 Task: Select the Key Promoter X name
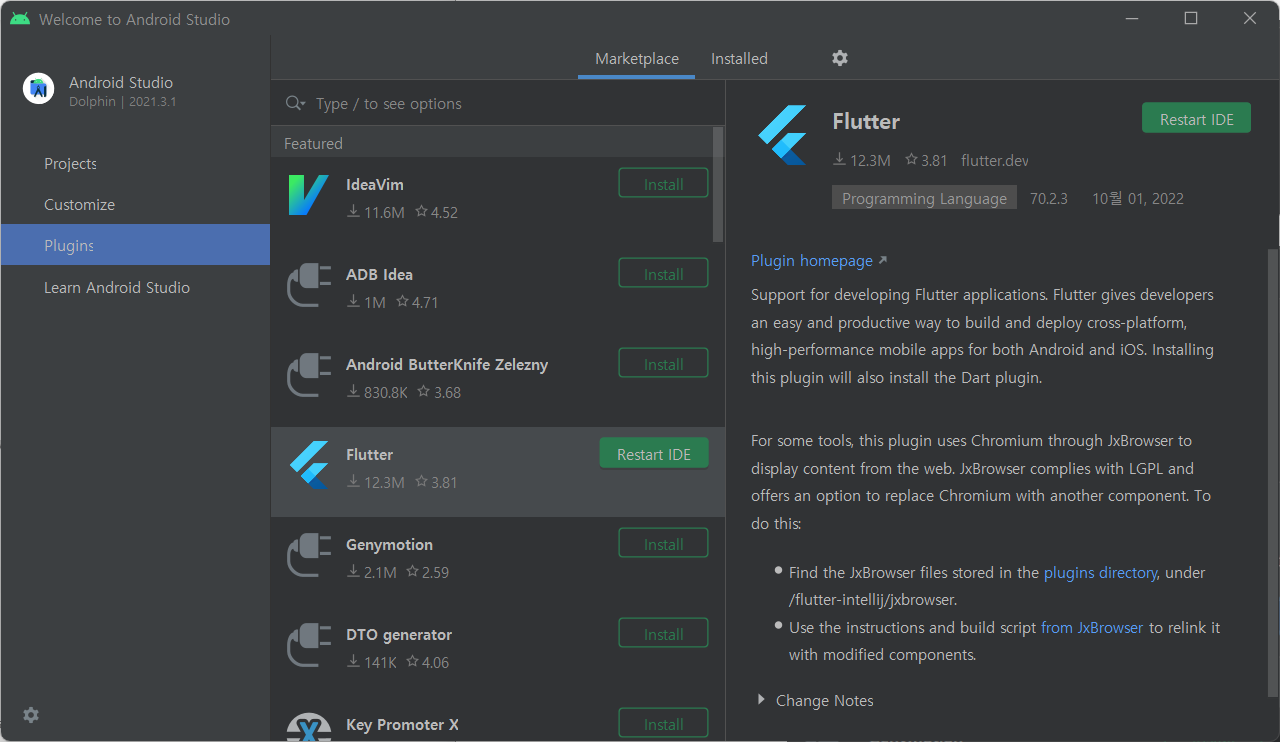click(402, 725)
